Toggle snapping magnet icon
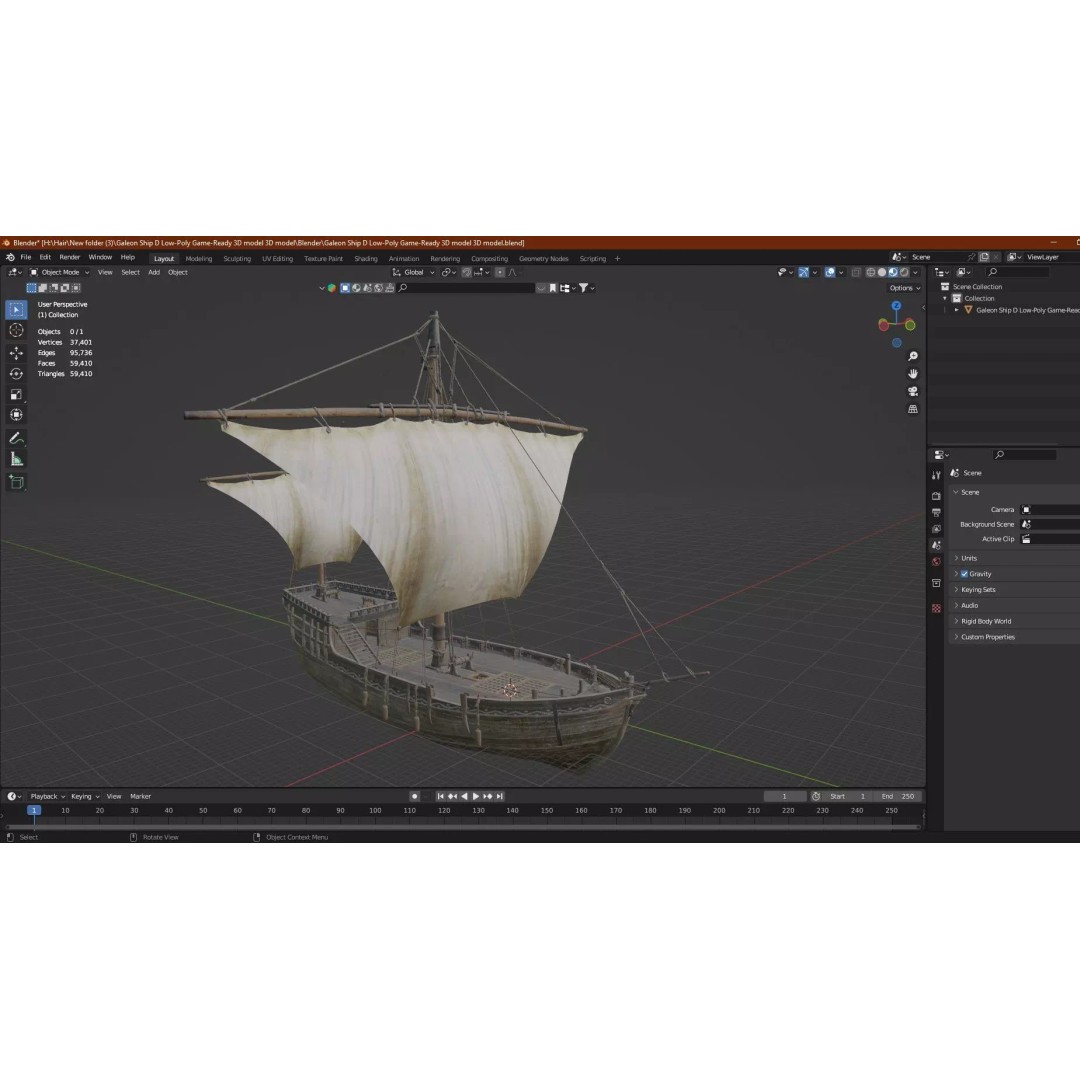 (x=466, y=272)
